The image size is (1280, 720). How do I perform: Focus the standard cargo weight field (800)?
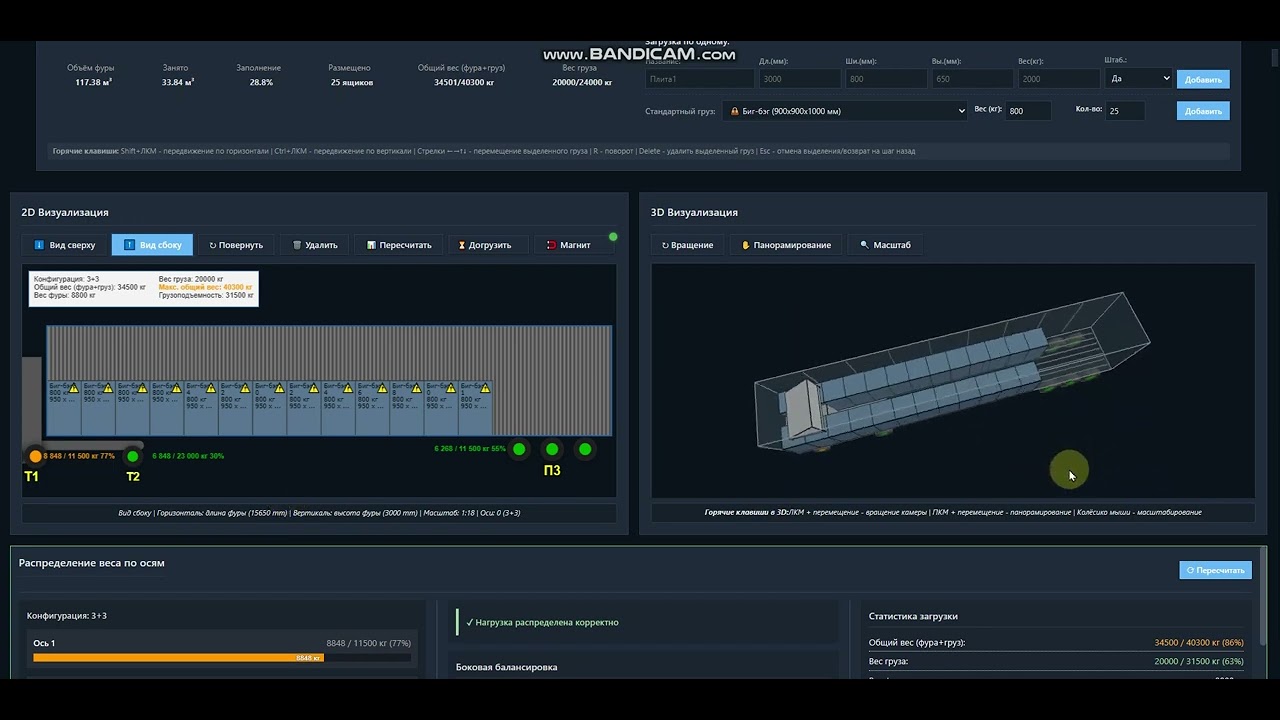point(1028,111)
